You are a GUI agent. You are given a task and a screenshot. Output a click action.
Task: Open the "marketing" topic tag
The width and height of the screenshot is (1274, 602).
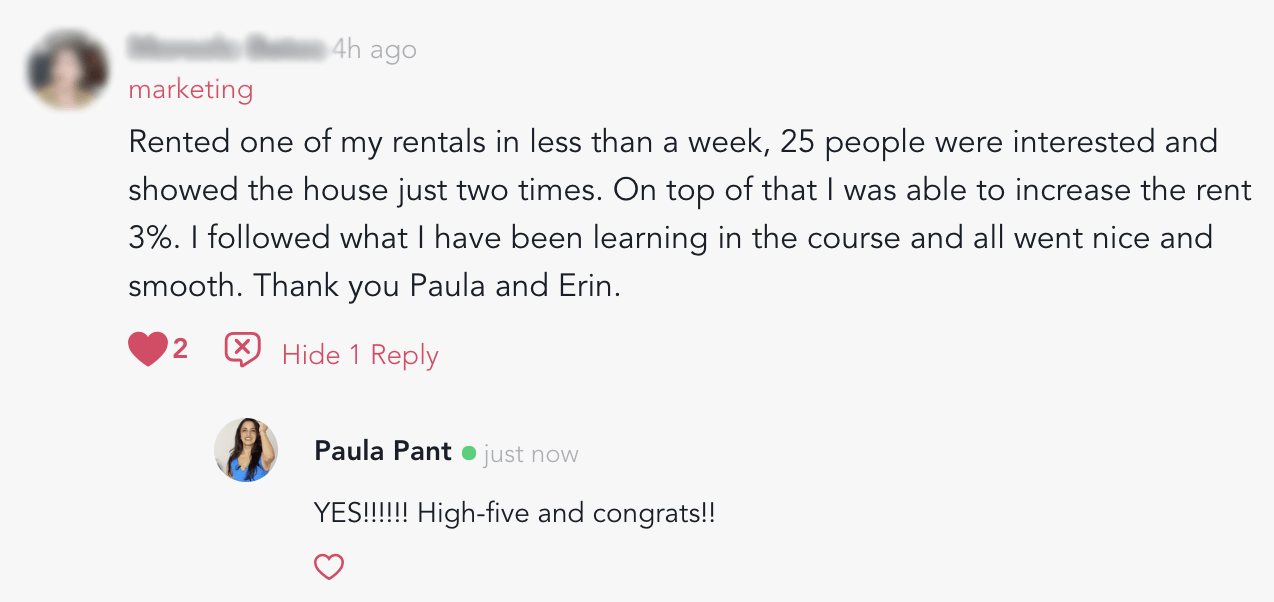pyautogui.click(x=190, y=90)
